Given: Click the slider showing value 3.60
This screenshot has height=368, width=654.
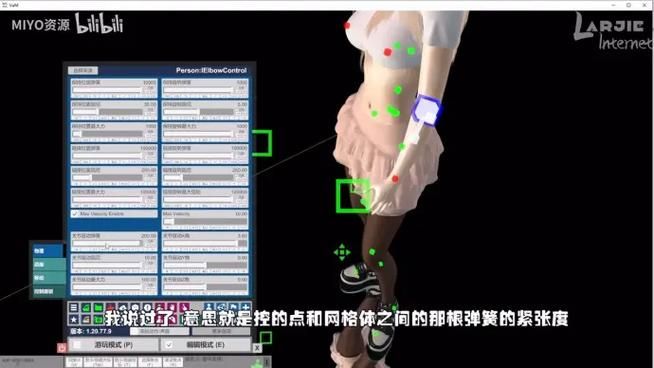Looking at the screenshot, I should click(205, 243).
